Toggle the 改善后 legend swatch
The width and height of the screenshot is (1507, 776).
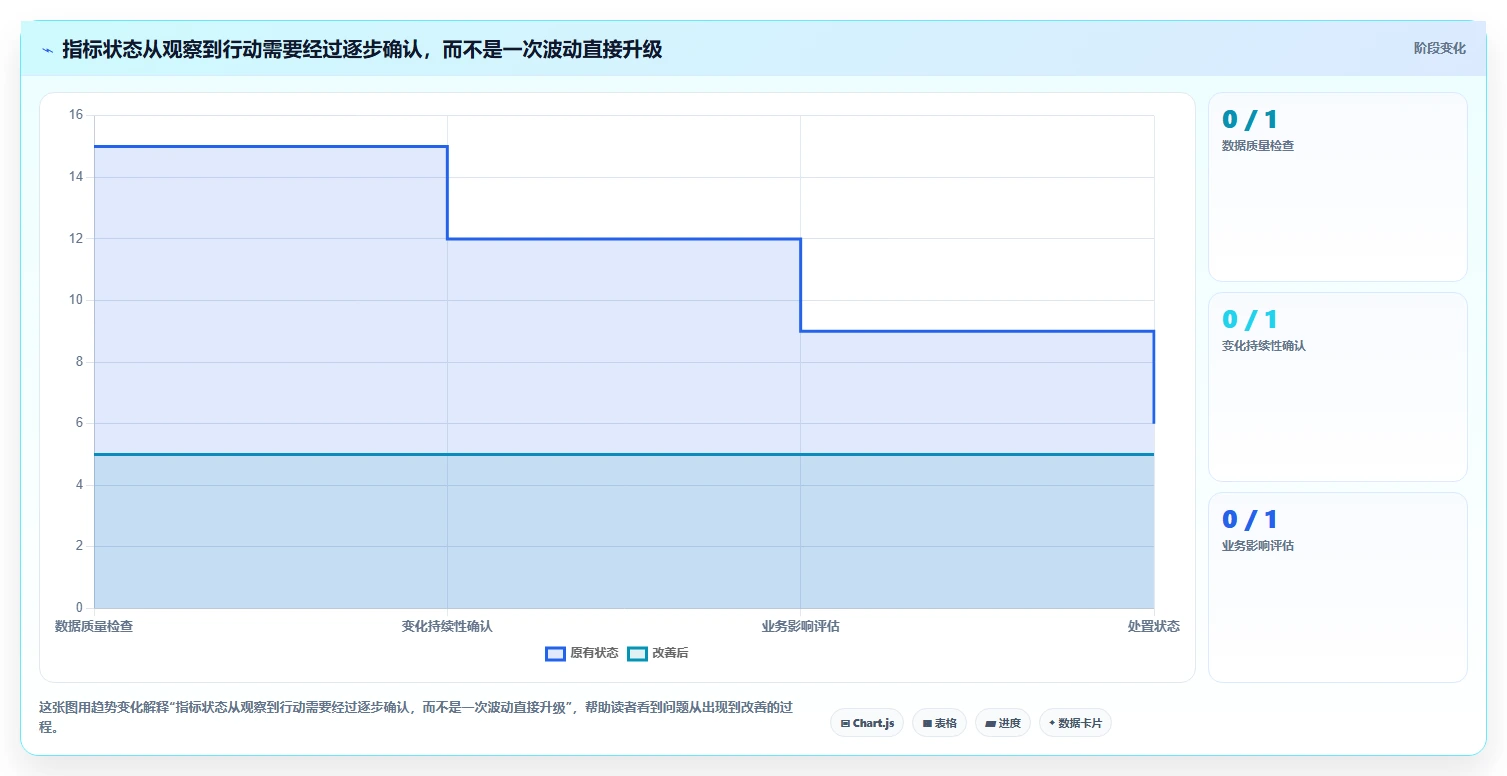point(637,653)
